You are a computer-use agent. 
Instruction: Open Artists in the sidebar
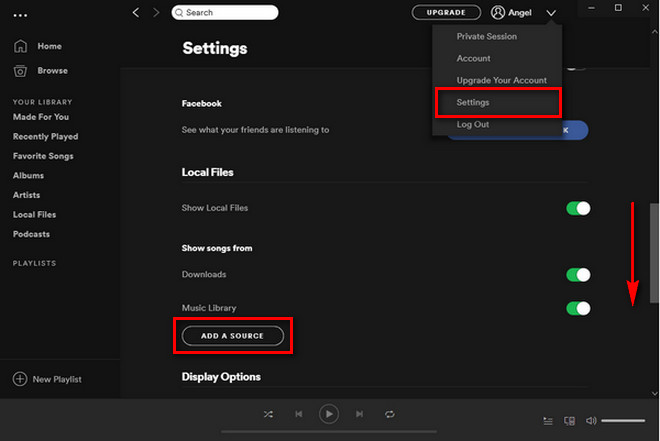(x=27, y=195)
